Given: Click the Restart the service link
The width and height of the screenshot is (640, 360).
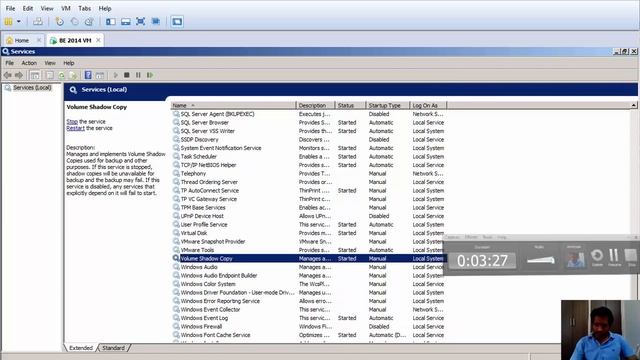Looking at the screenshot, I should click(x=76, y=128).
